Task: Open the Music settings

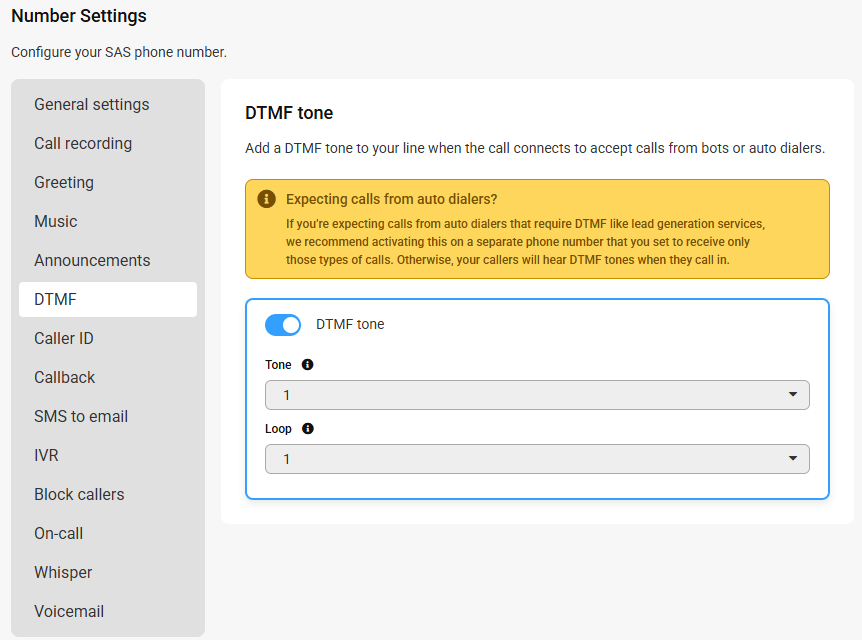Action: (x=108, y=222)
